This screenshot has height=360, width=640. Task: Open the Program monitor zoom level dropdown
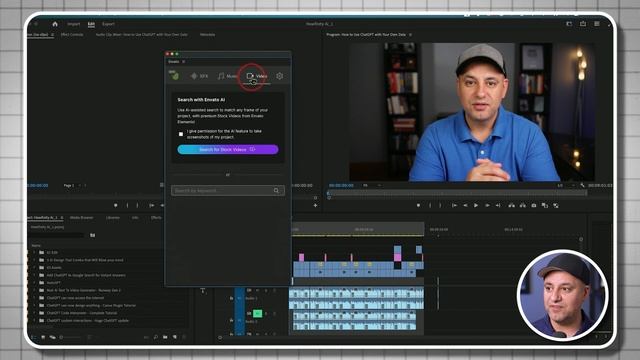point(372,185)
